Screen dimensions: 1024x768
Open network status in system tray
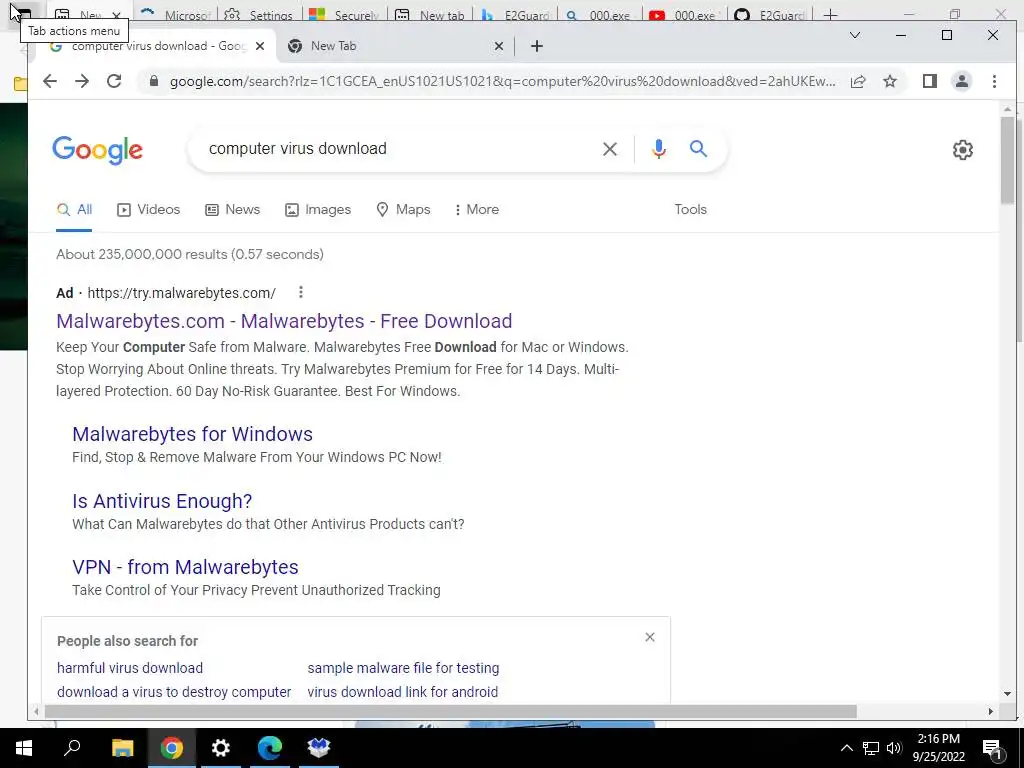click(871, 748)
